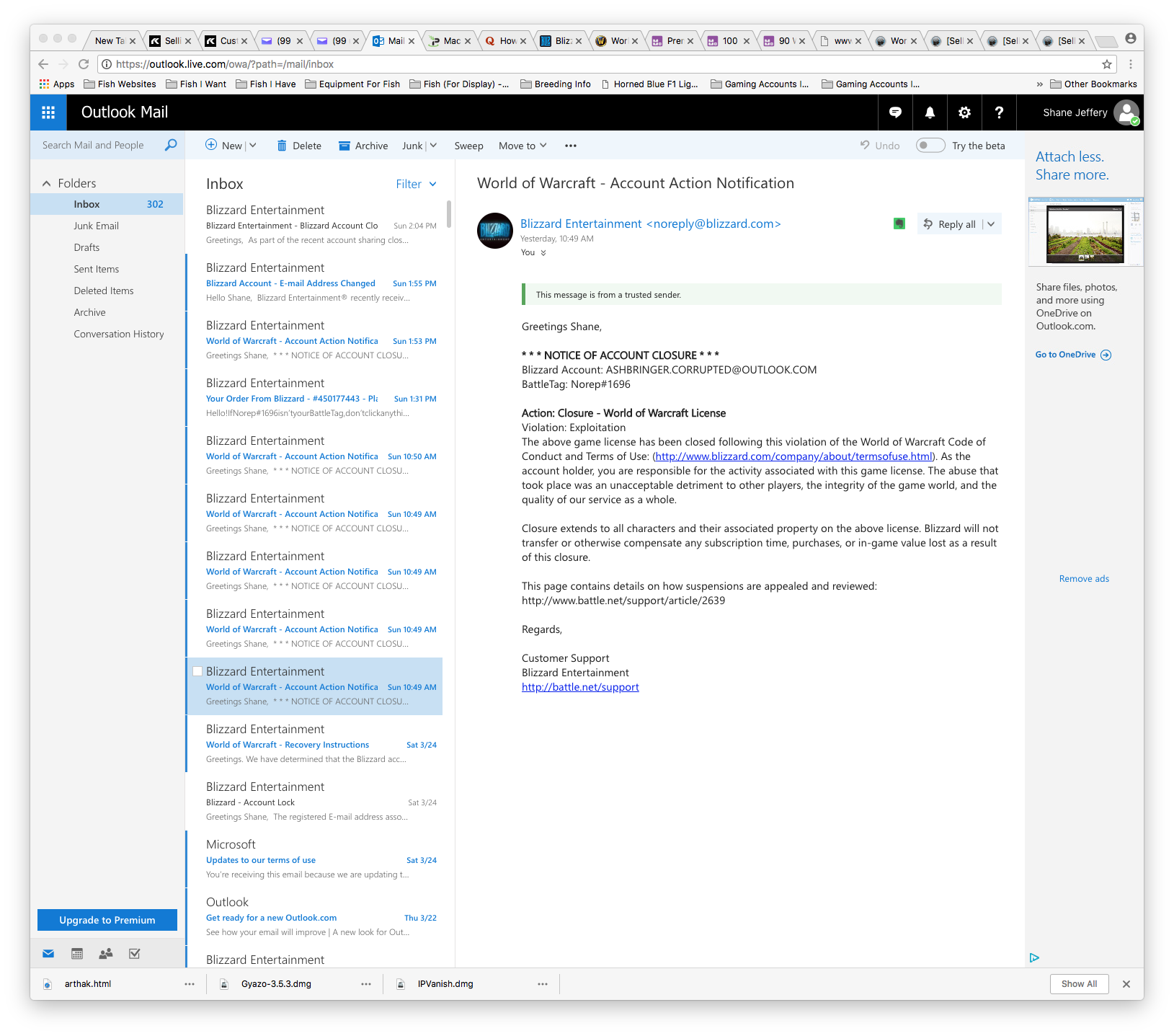This screenshot has height=1036, width=1174.
Task: Toggle the Try the beta switch
Action: [x=930, y=146]
